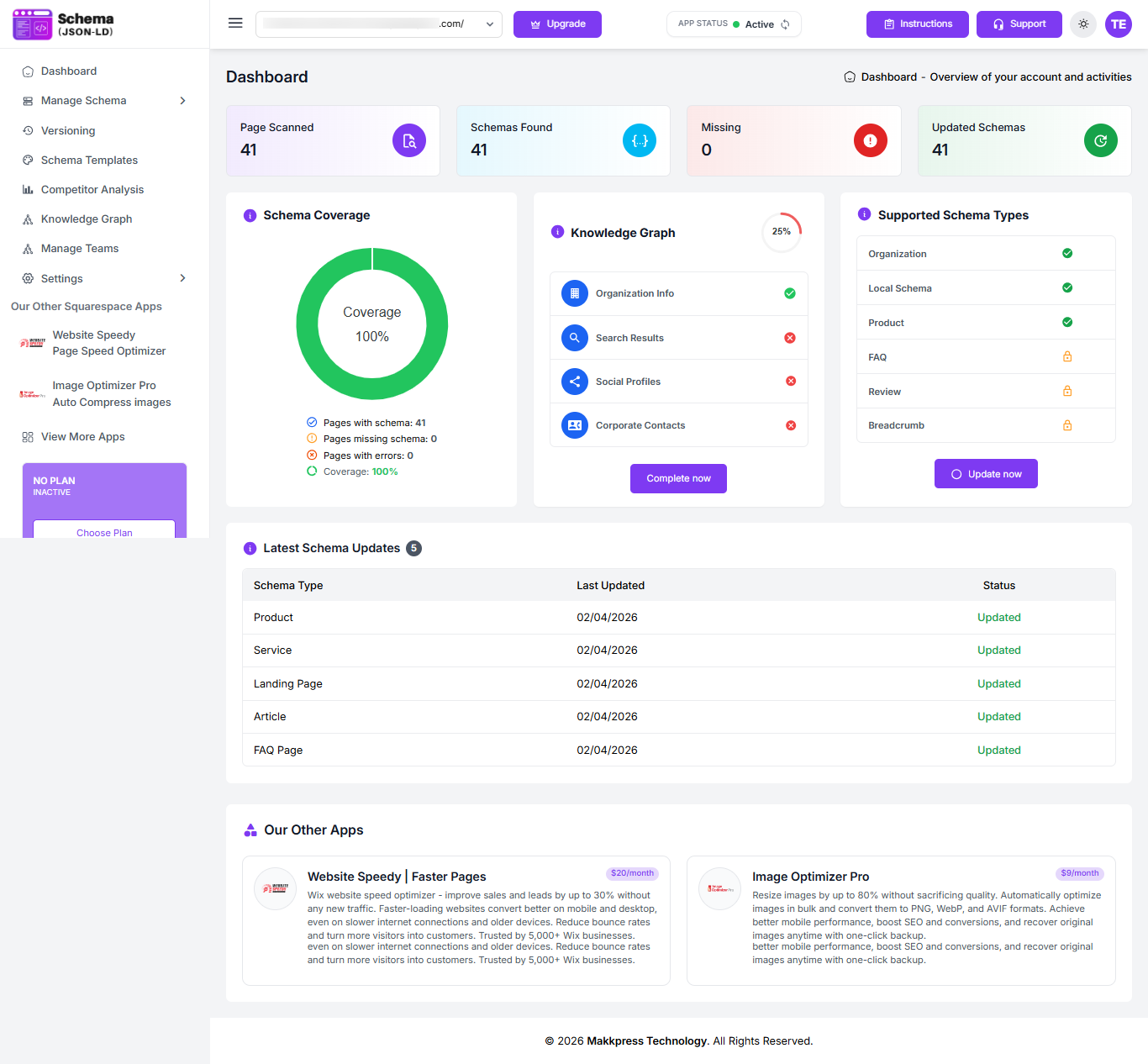Open the TE user avatar
This screenshot has height=1064, width=1148.
coord(1118,24)
